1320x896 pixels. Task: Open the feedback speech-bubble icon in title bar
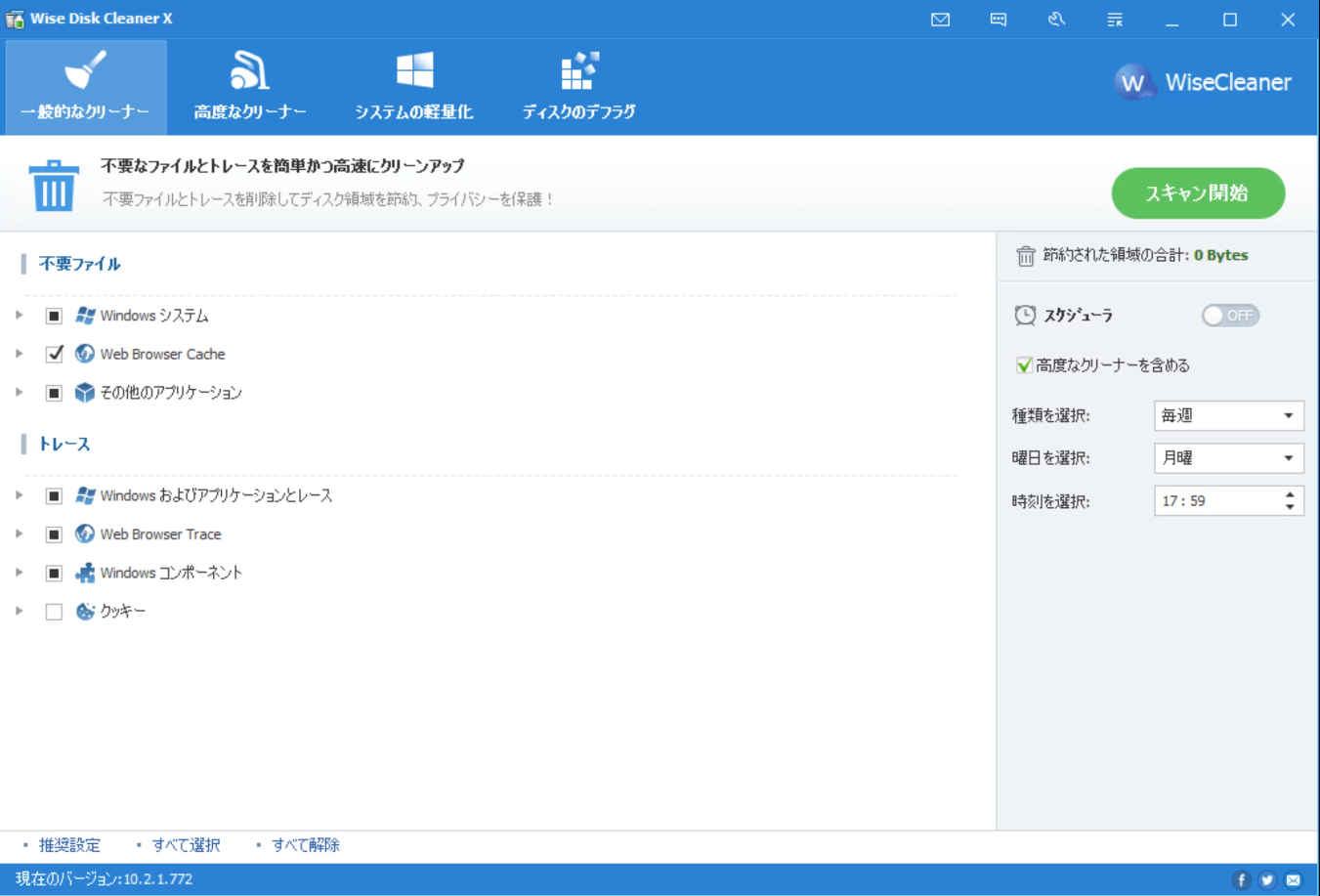(998, 19)
